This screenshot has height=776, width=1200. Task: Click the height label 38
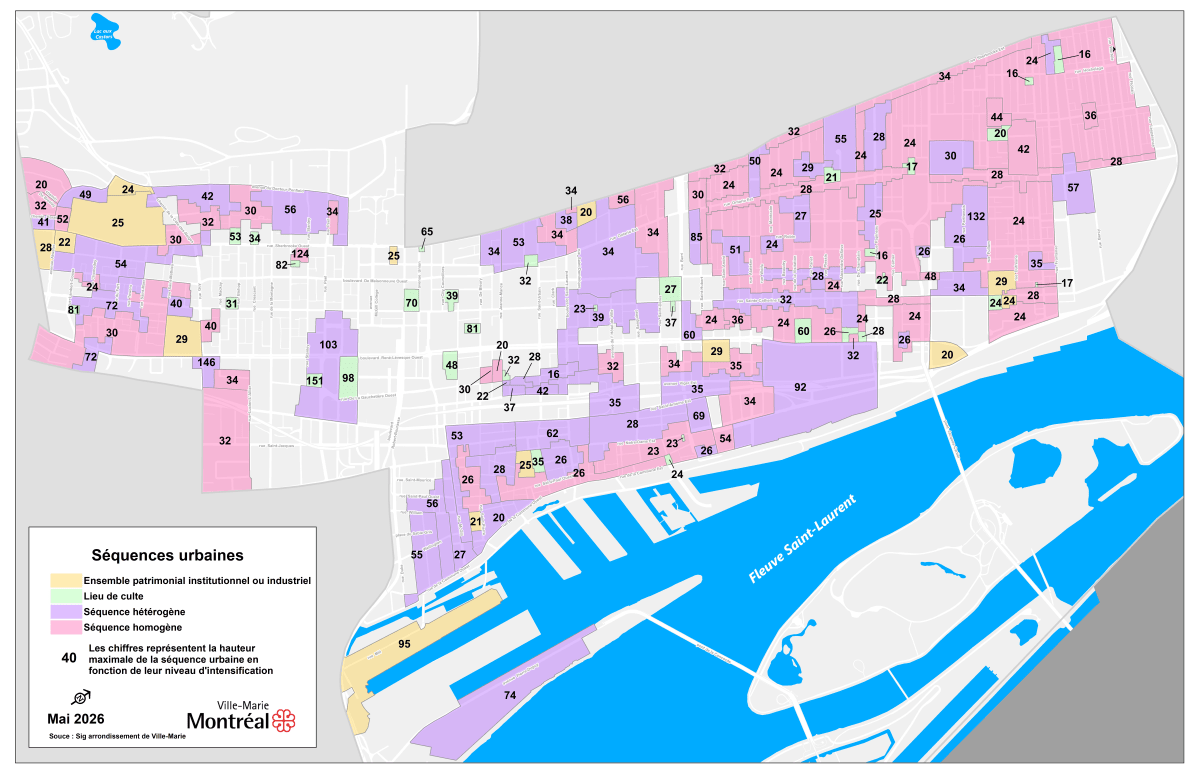pyautogui.click(x=565, y=220)
